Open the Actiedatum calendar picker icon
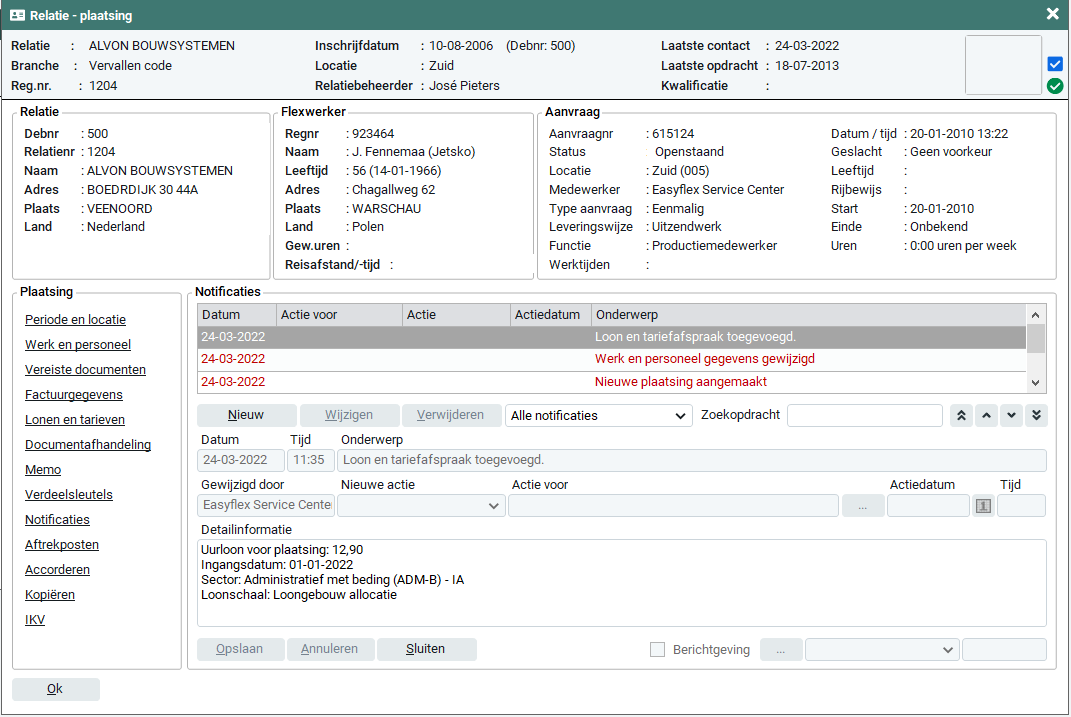1071x717 pixels. [x=983, y=506]
